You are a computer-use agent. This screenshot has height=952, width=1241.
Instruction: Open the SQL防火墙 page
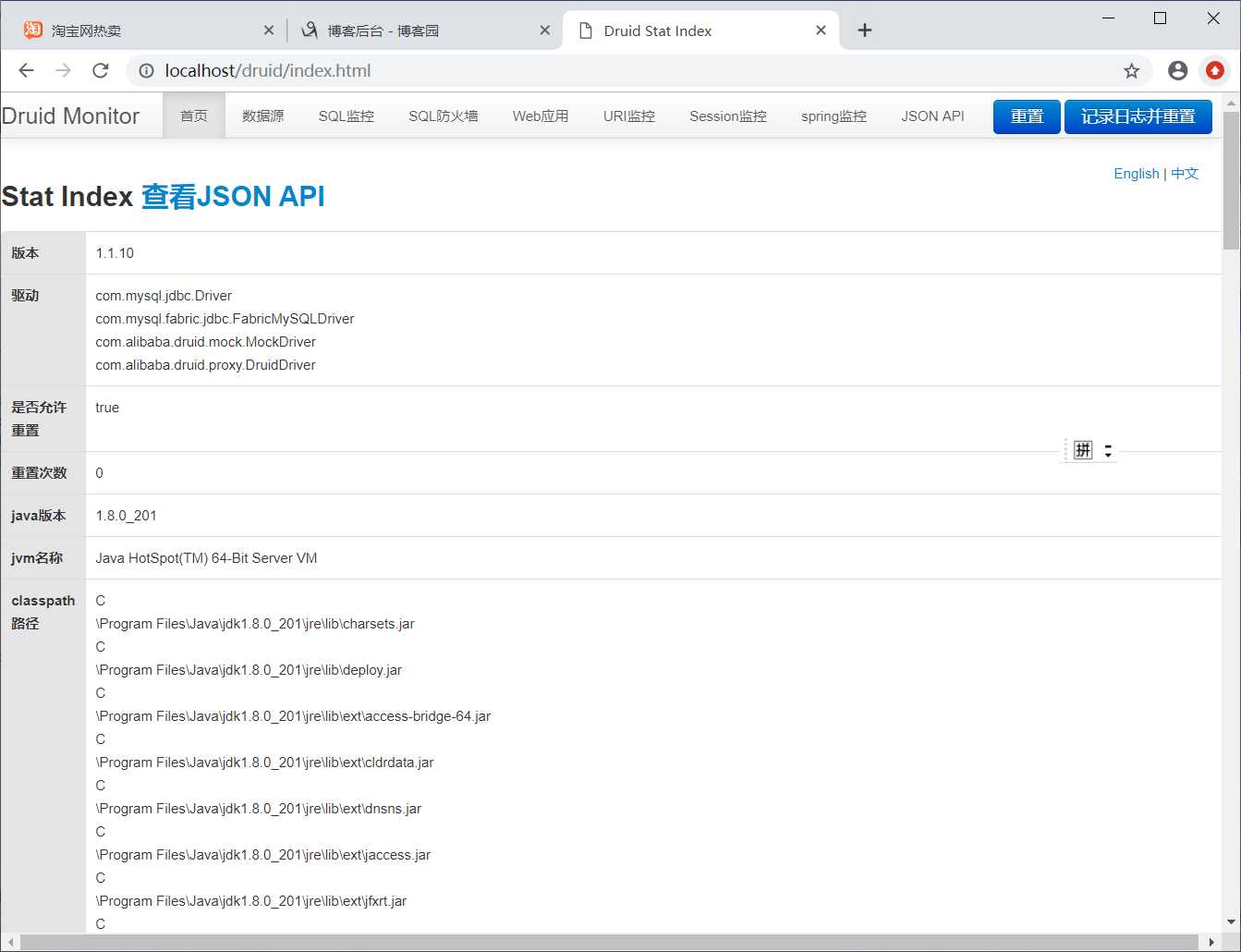444,116
